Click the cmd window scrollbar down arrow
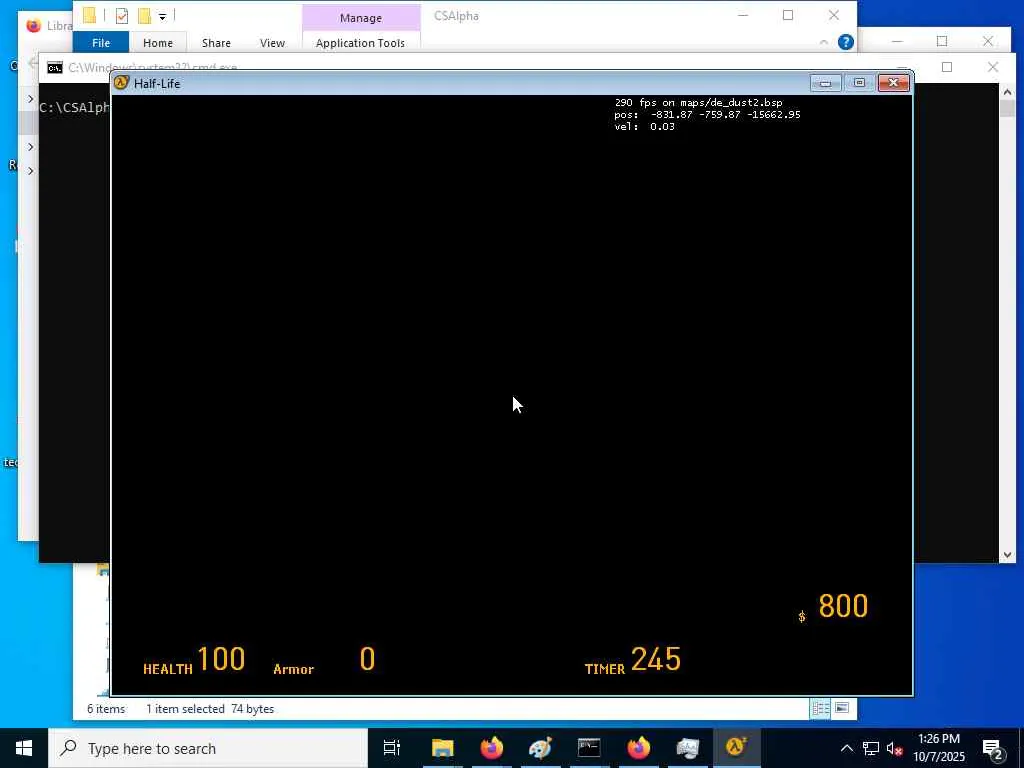 click(1006, 554)
